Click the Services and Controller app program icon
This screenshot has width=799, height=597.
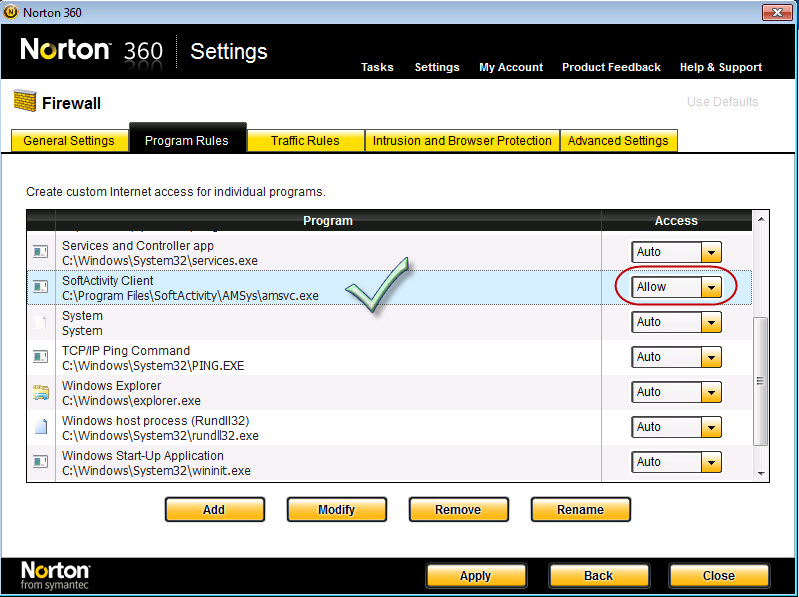click(41, 252)
